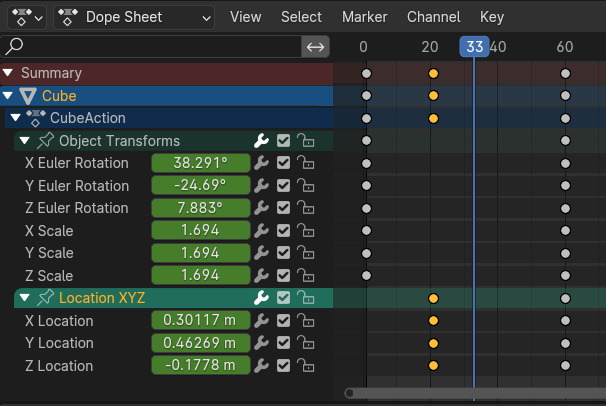Click the X Location value 0.30117 m
Screen dimensions: 606x406
click(201, 320)
